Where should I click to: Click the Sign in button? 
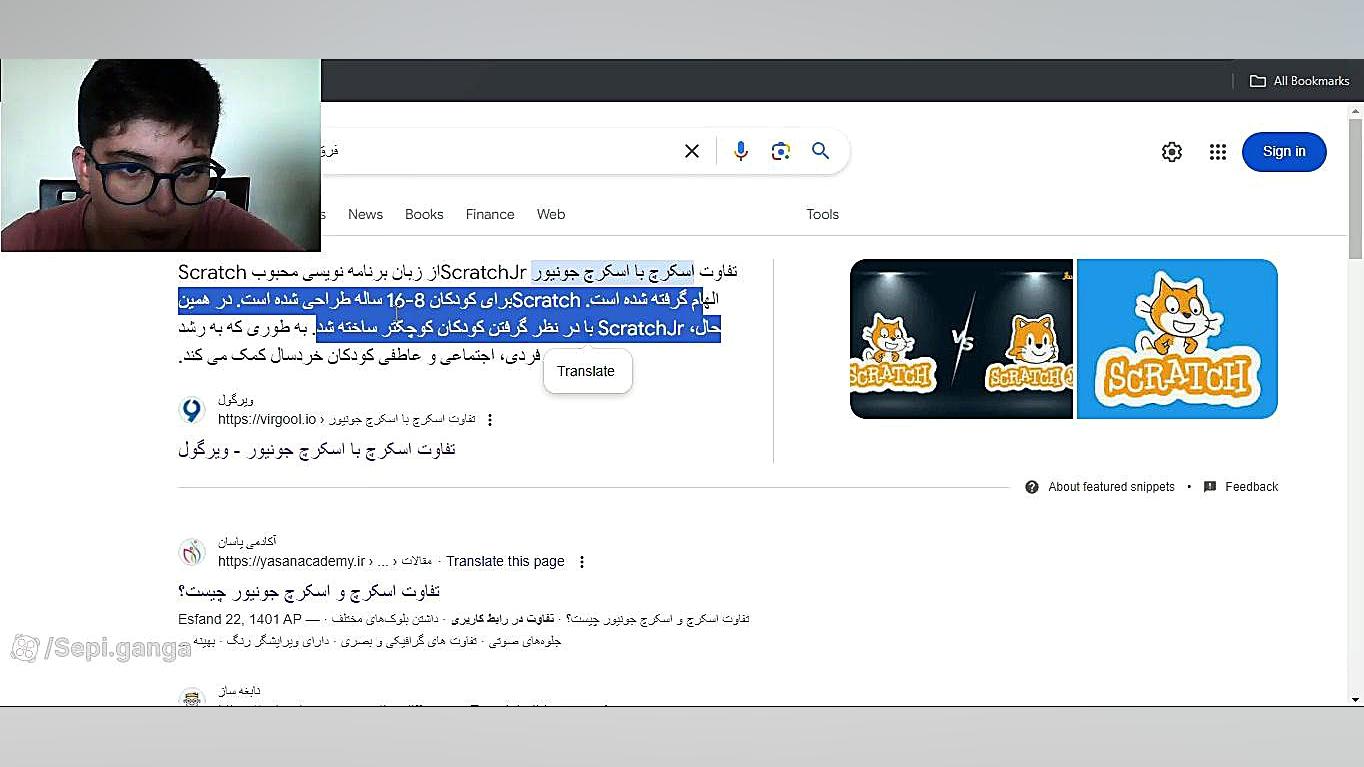pyautogui.click(x=1284, y=152)
